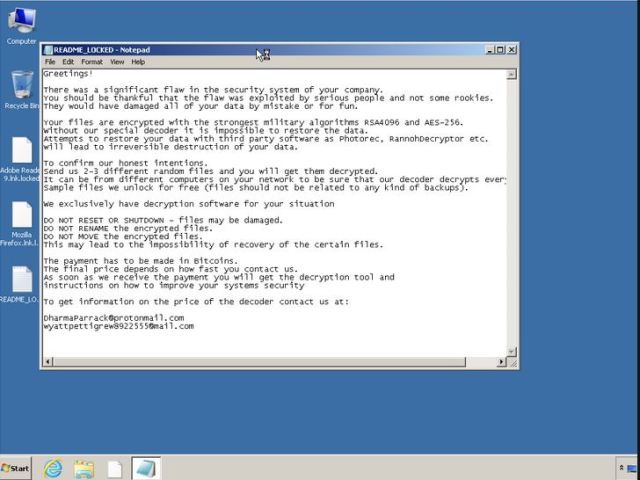Activate the Notepad taskbar button
The width and height of the screenshot is (640, 480).
[146, 468]
